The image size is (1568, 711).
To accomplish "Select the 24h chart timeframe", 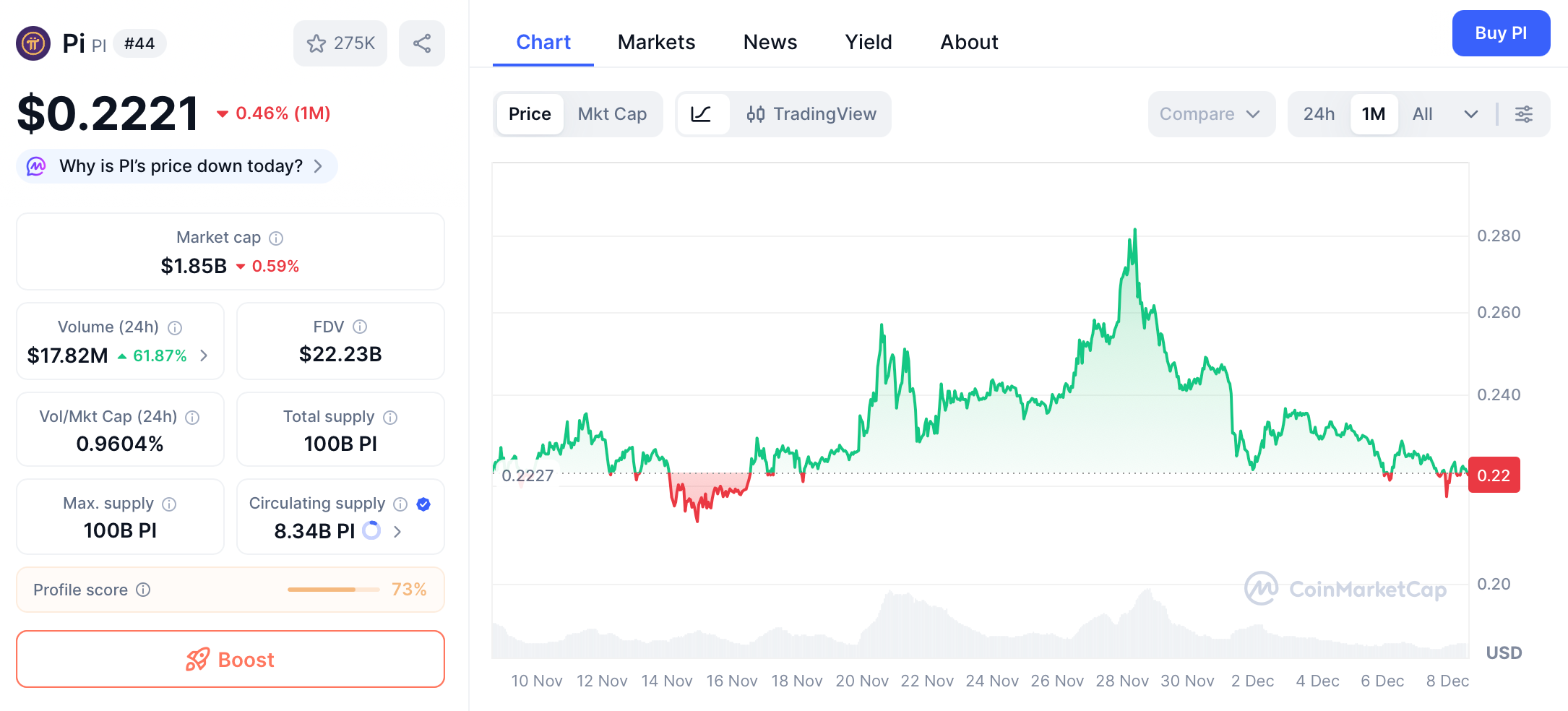I will (x=1319, y=113).
